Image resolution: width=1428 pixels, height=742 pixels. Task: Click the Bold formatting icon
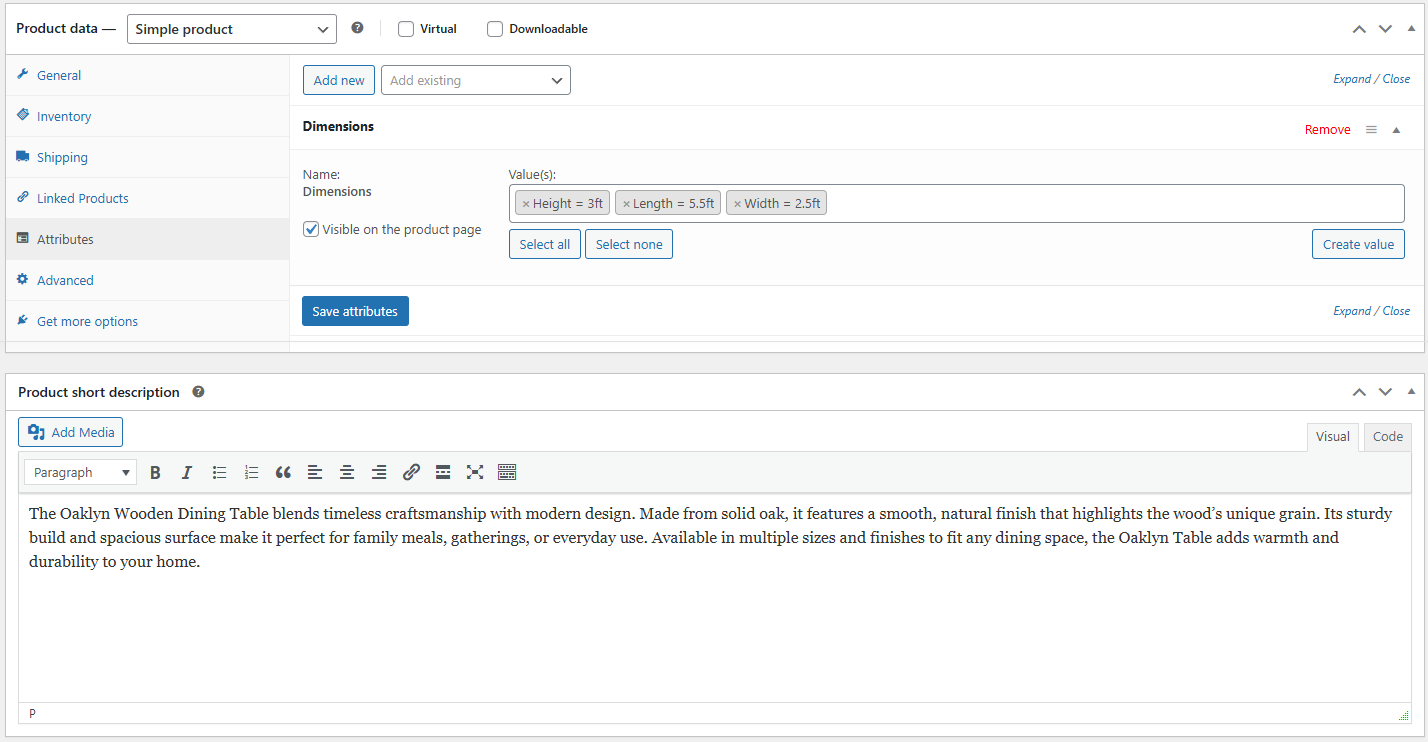pos(155,473)
